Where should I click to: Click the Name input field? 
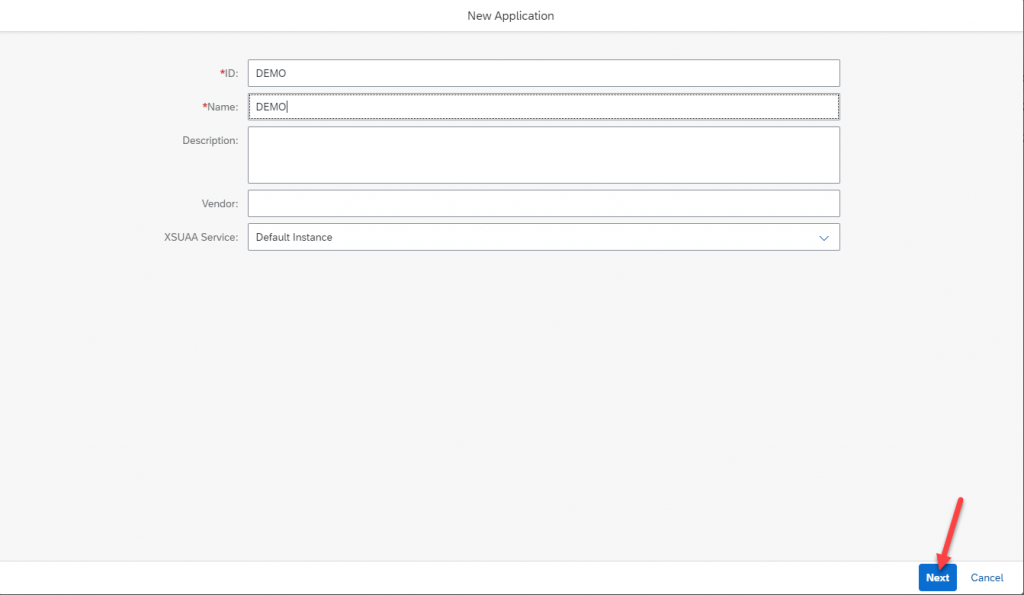[543, 106]
